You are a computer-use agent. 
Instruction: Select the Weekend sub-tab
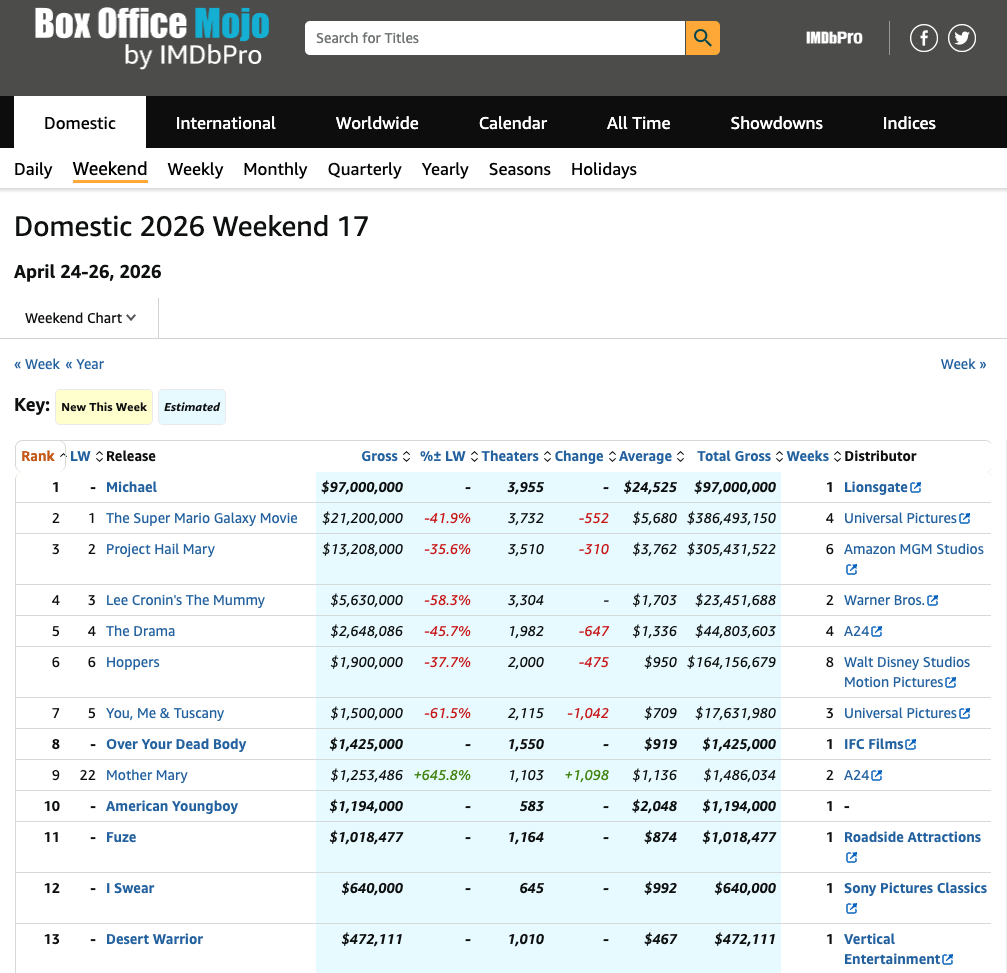(x=110, y=170)
